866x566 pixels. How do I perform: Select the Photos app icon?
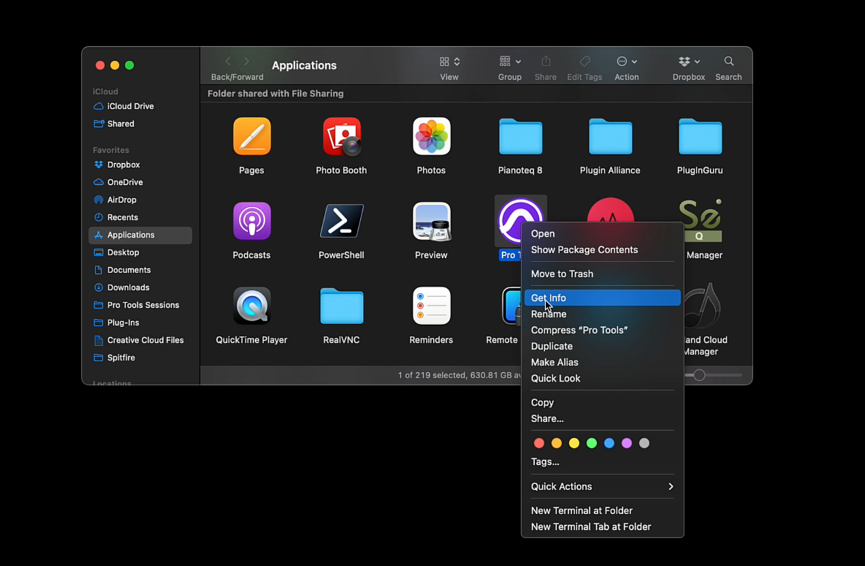coord(431,136)
